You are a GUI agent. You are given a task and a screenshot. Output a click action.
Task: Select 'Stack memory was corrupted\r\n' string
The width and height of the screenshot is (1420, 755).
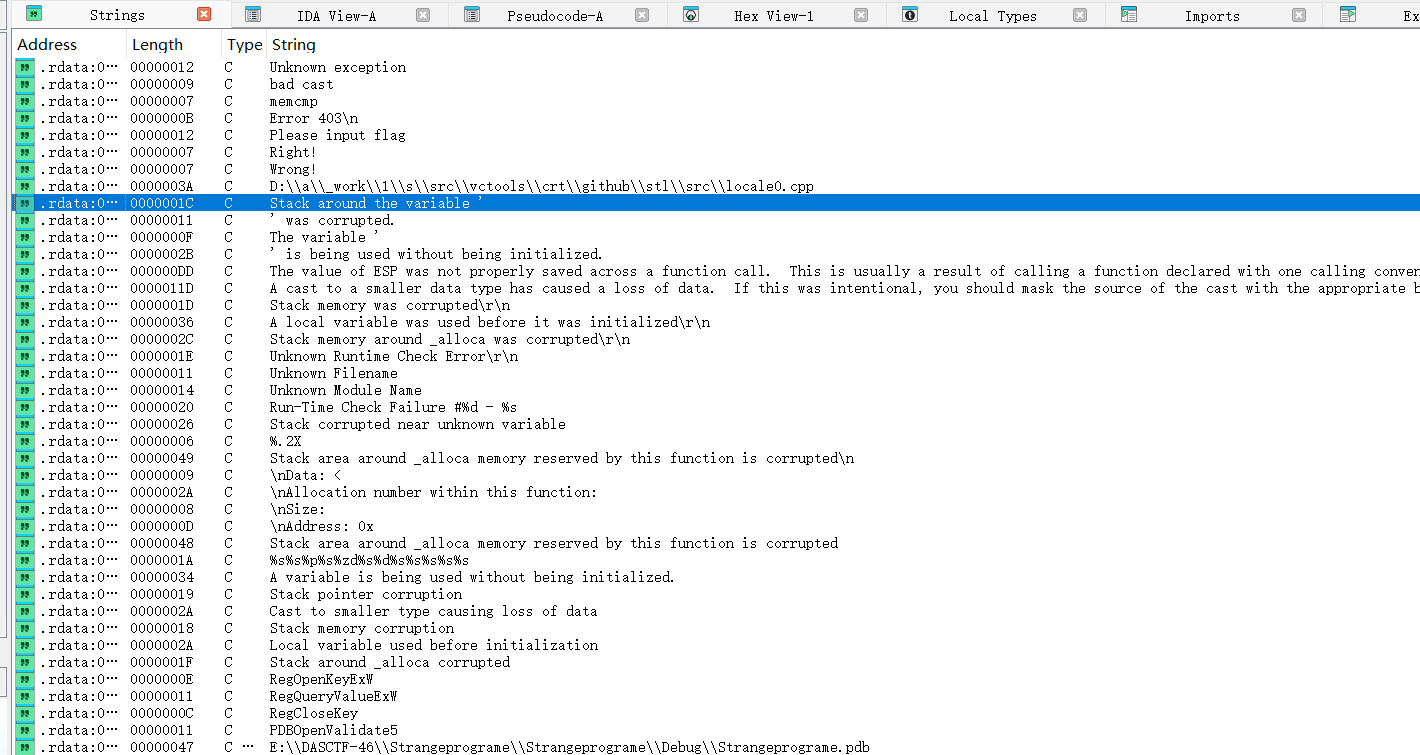tap(389, 305)
